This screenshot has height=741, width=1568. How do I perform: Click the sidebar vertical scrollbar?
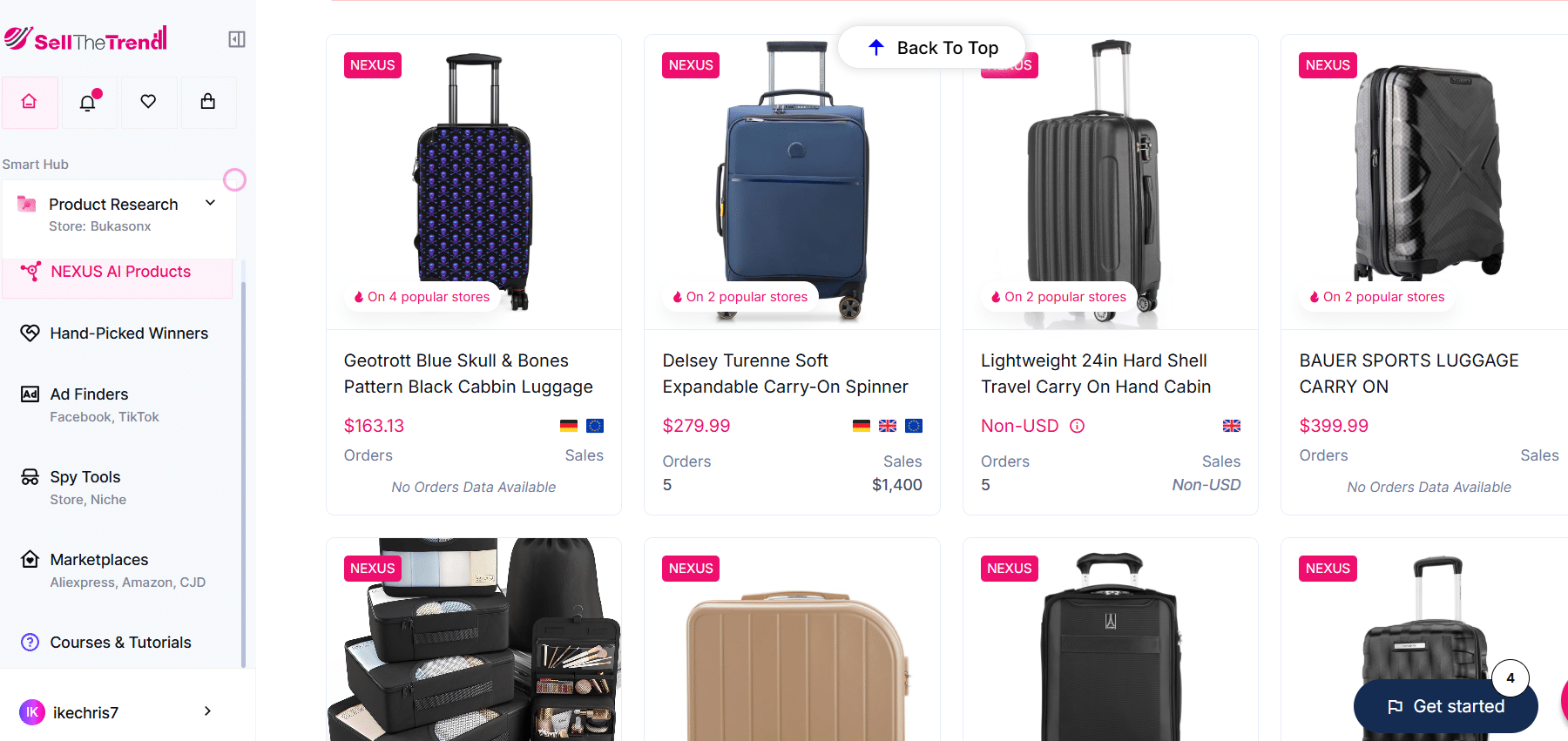pyautogui.click(x=243, y=470)
